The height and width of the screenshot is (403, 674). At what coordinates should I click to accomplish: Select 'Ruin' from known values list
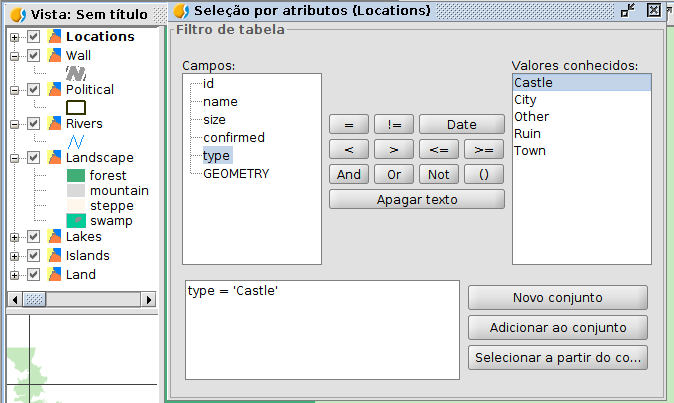pos(527,134)
